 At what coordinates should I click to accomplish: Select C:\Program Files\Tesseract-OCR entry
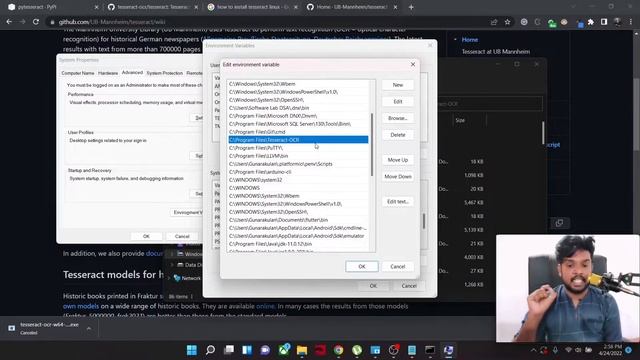point(298,140)
